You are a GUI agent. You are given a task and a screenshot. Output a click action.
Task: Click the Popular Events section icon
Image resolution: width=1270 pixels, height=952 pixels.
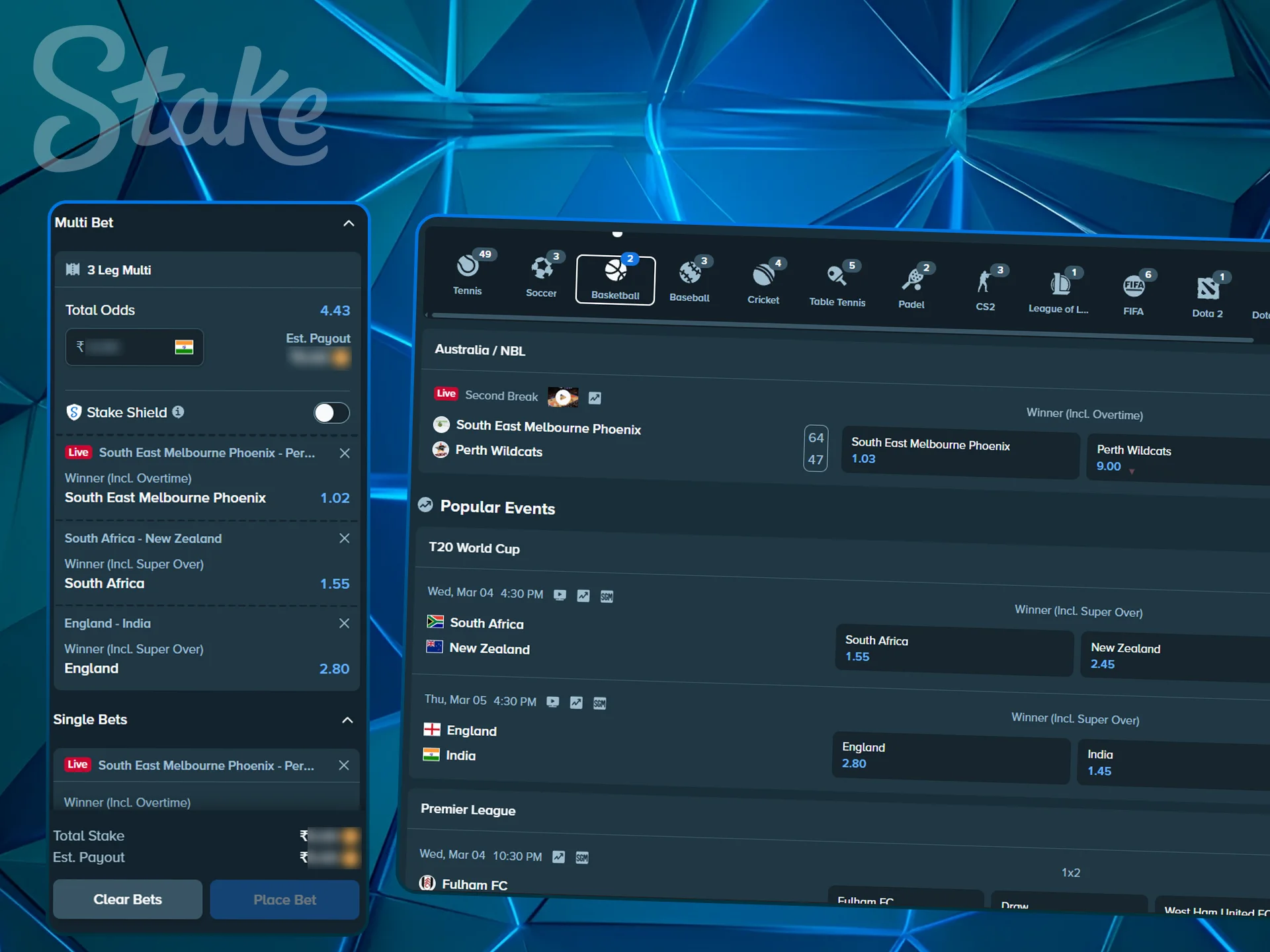click(425, 505)
